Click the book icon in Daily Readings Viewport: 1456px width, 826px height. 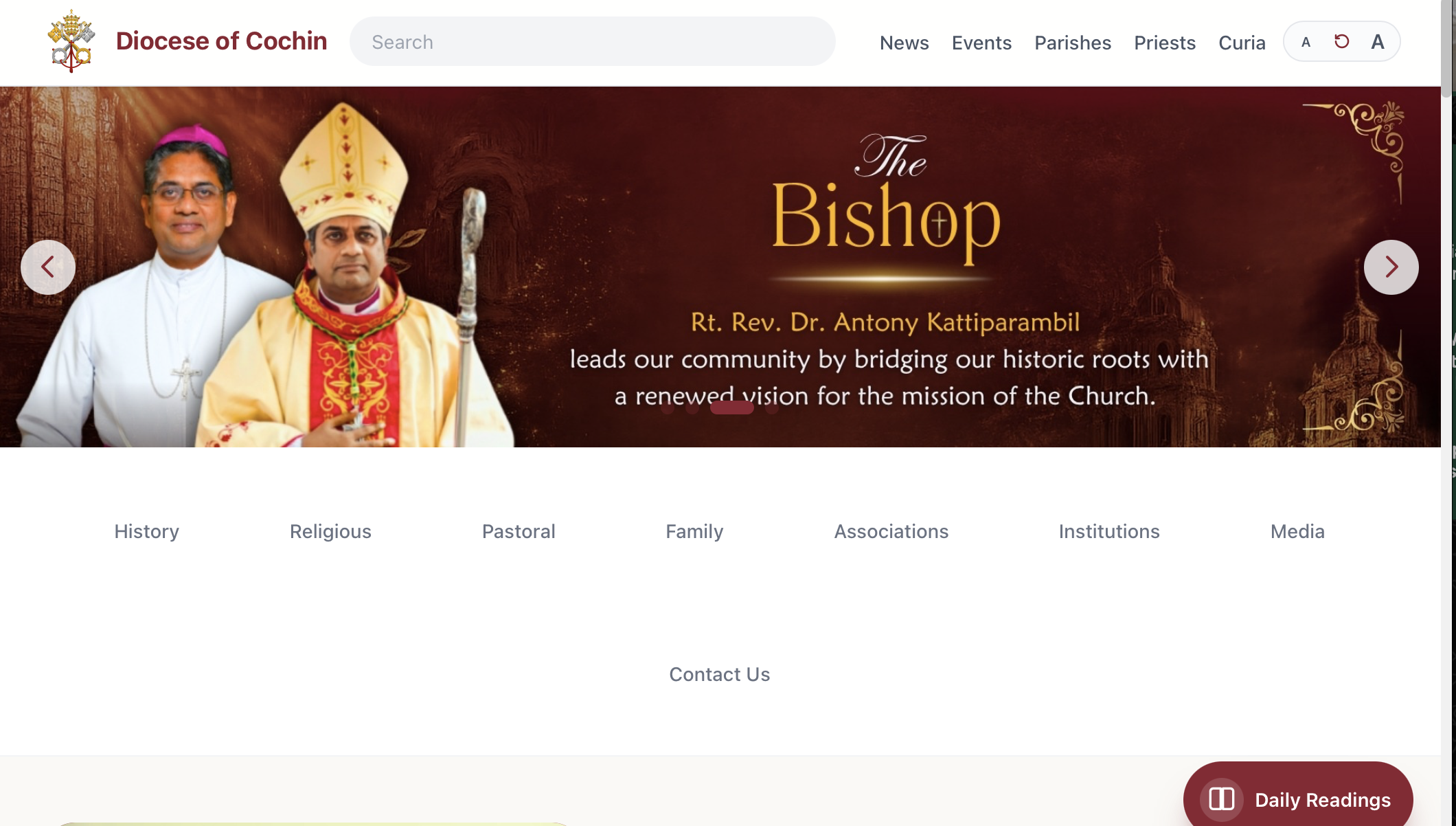1221,799
